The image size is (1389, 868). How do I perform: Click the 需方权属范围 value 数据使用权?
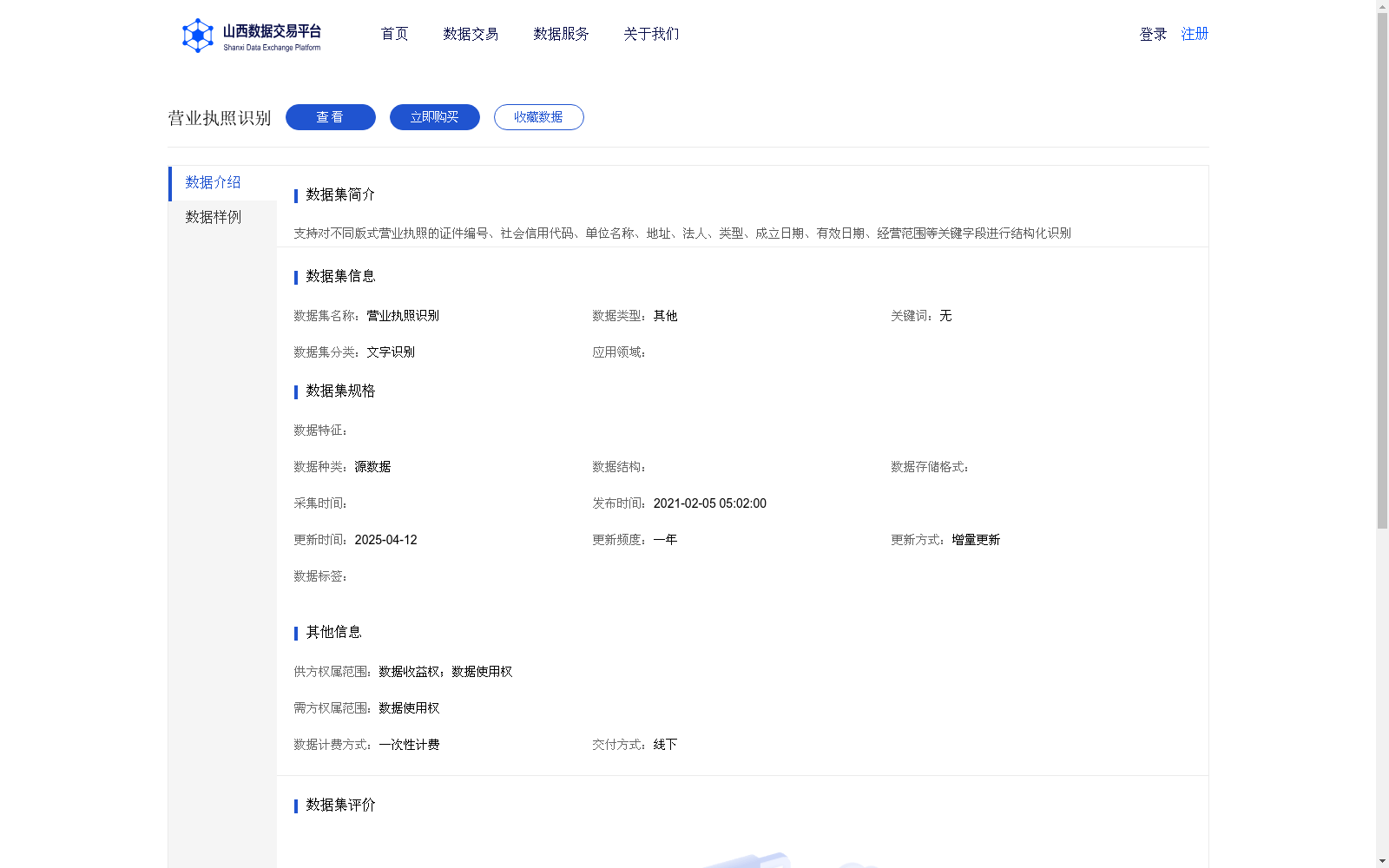tap(409, 708)
